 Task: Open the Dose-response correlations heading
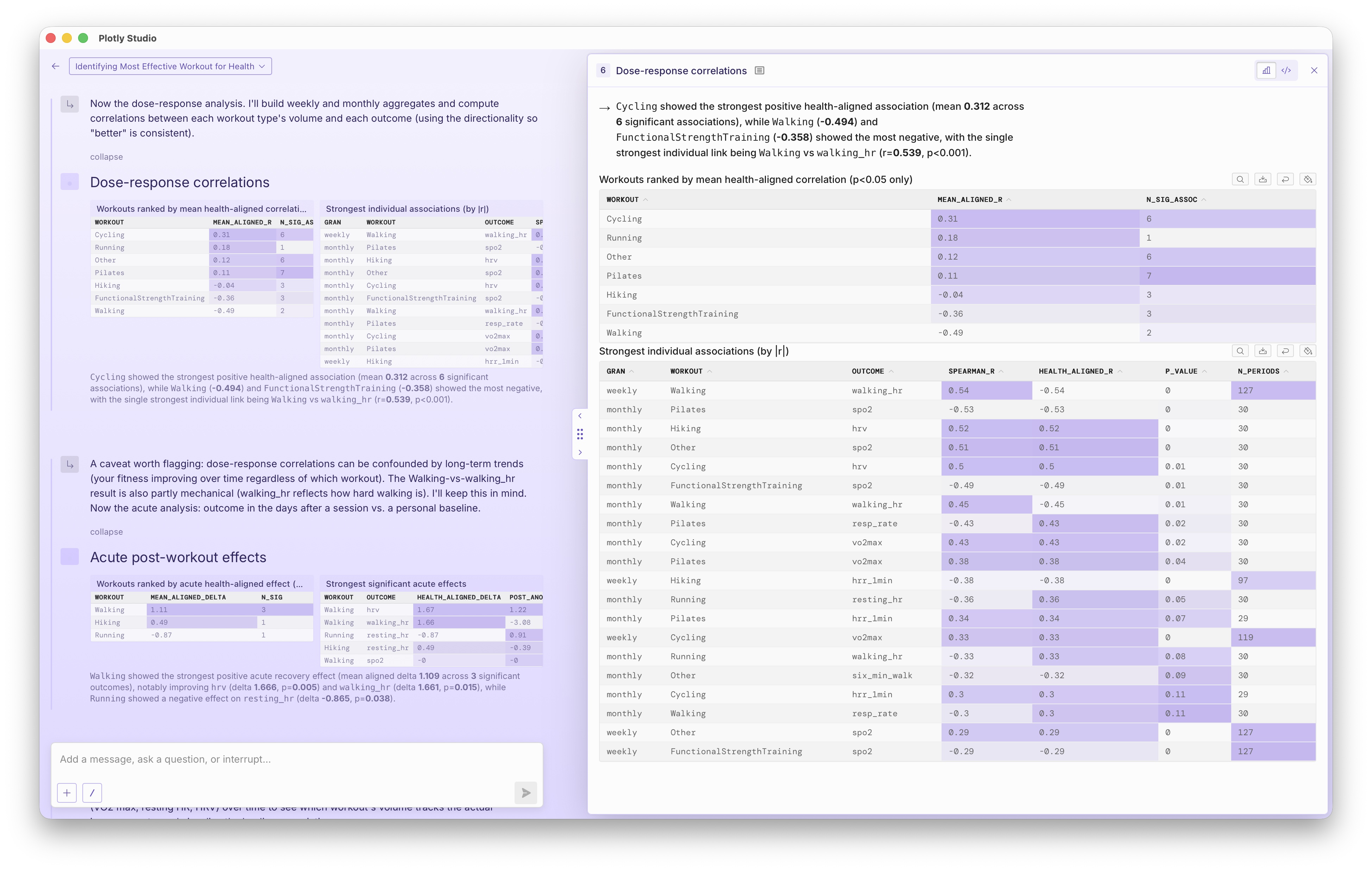180,182
